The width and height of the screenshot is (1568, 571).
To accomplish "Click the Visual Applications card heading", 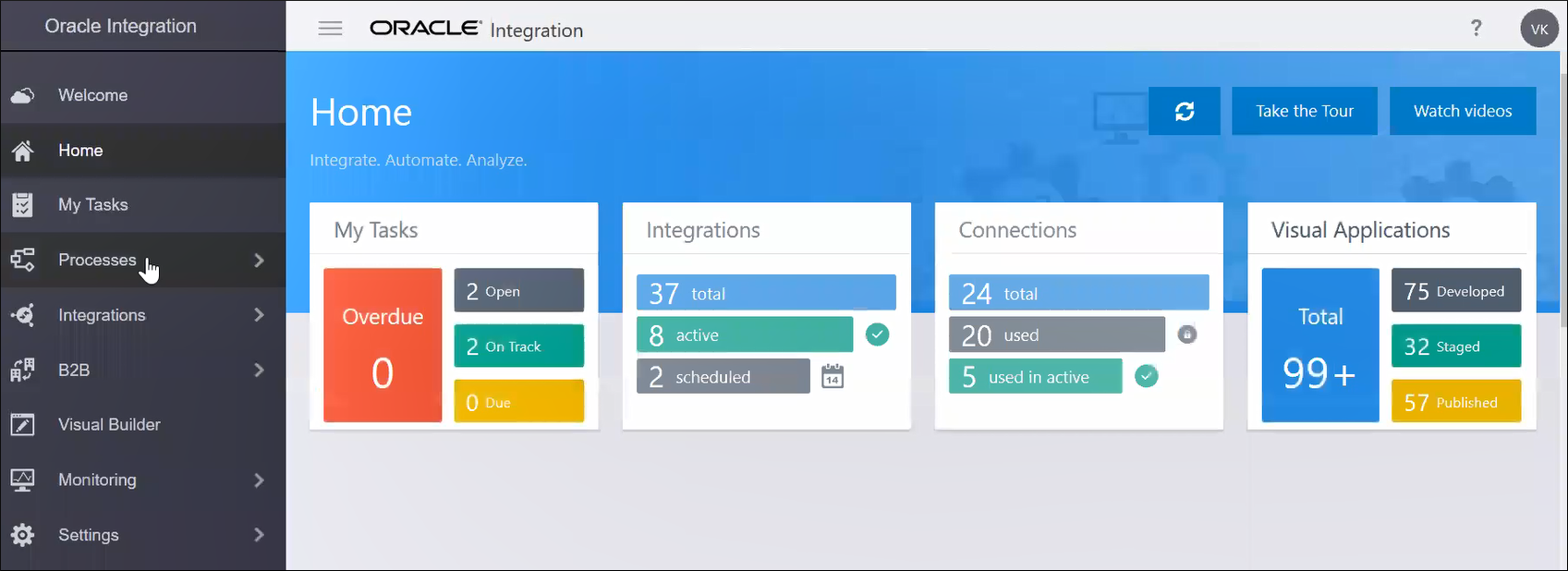I will [1361, 230].
